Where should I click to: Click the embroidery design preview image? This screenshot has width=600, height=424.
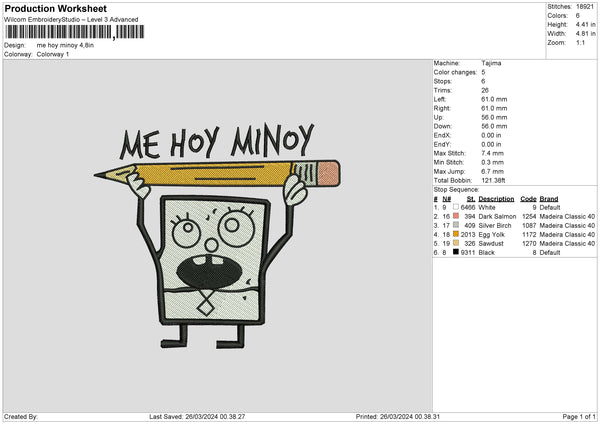pyautogui.click(x=217, y=235)
